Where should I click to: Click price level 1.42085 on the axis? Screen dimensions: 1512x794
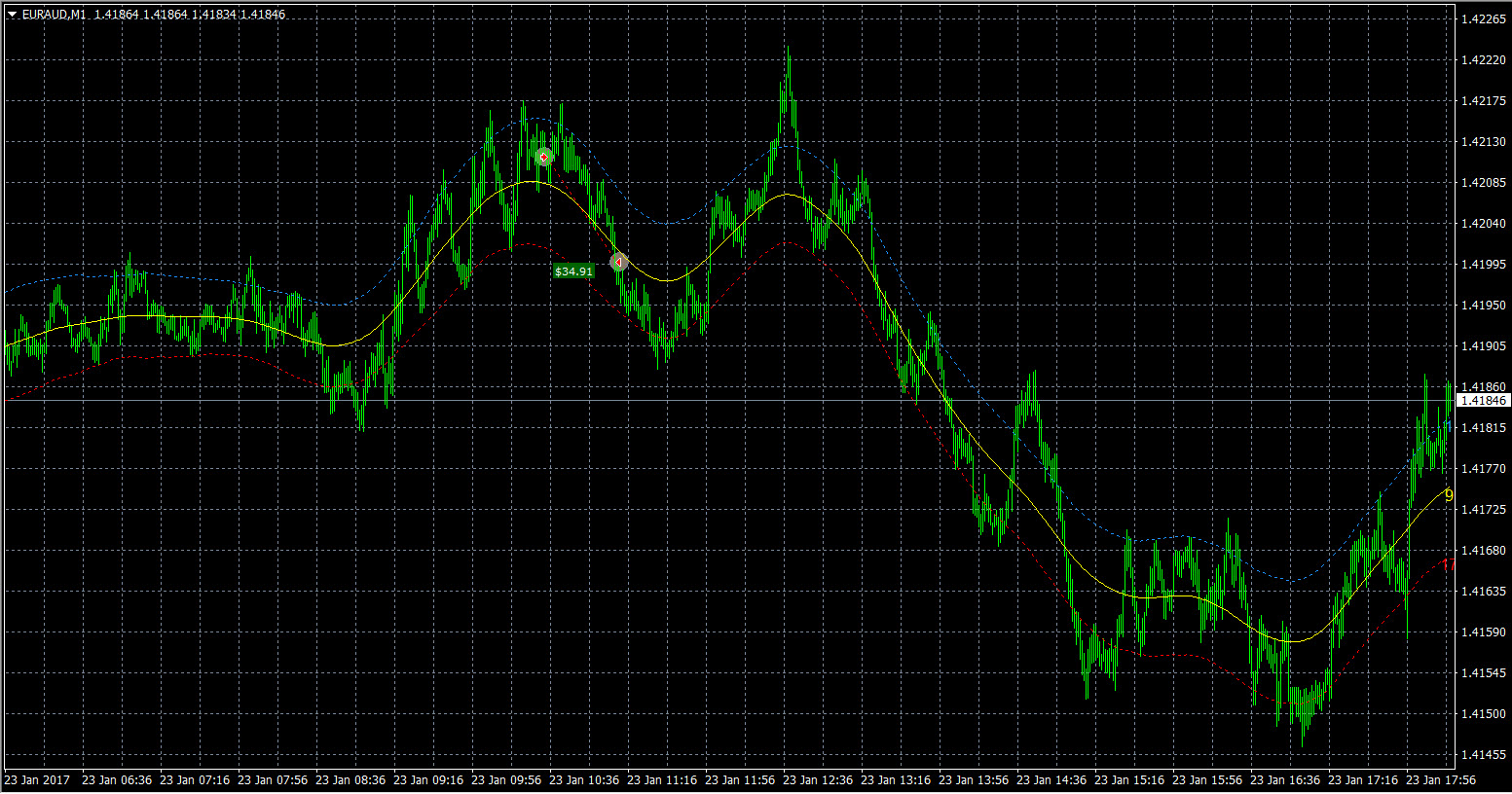tap(1485, 183)
